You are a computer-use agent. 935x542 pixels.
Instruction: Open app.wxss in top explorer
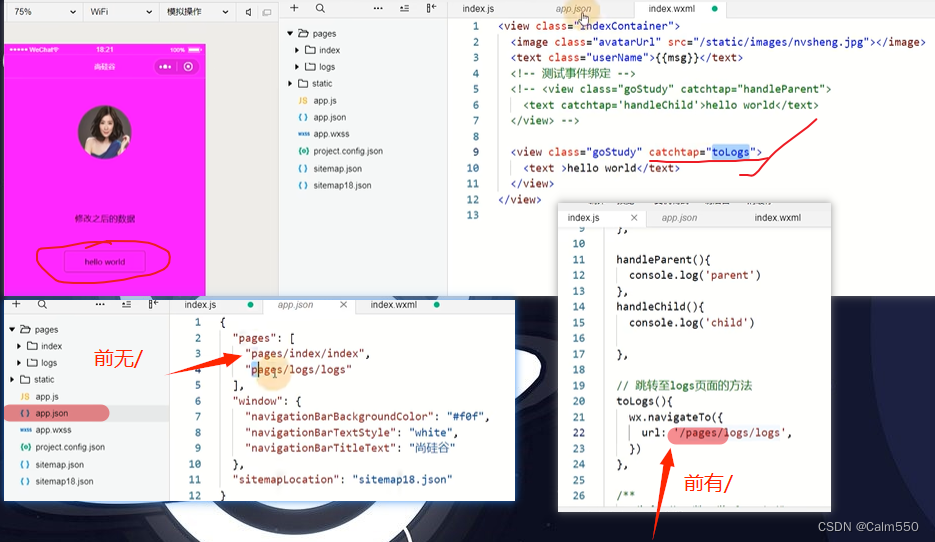click(x=332, y=134)
